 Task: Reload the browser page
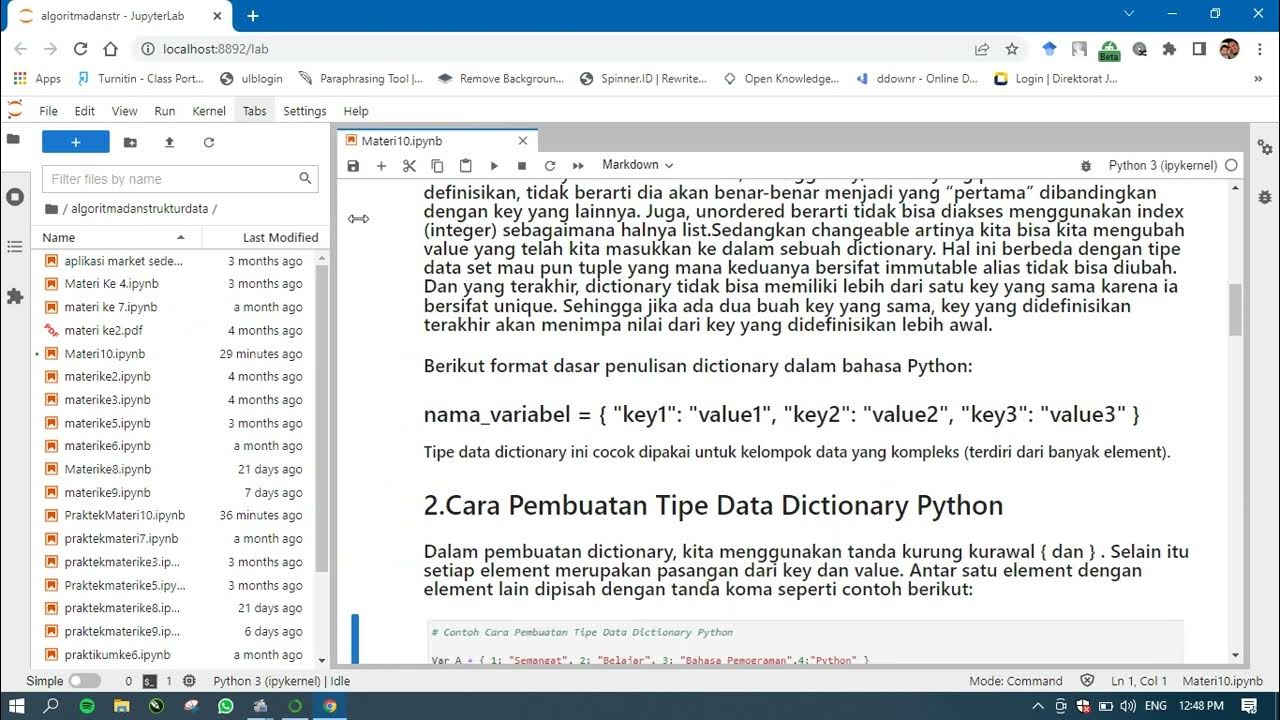click(81, 49)
